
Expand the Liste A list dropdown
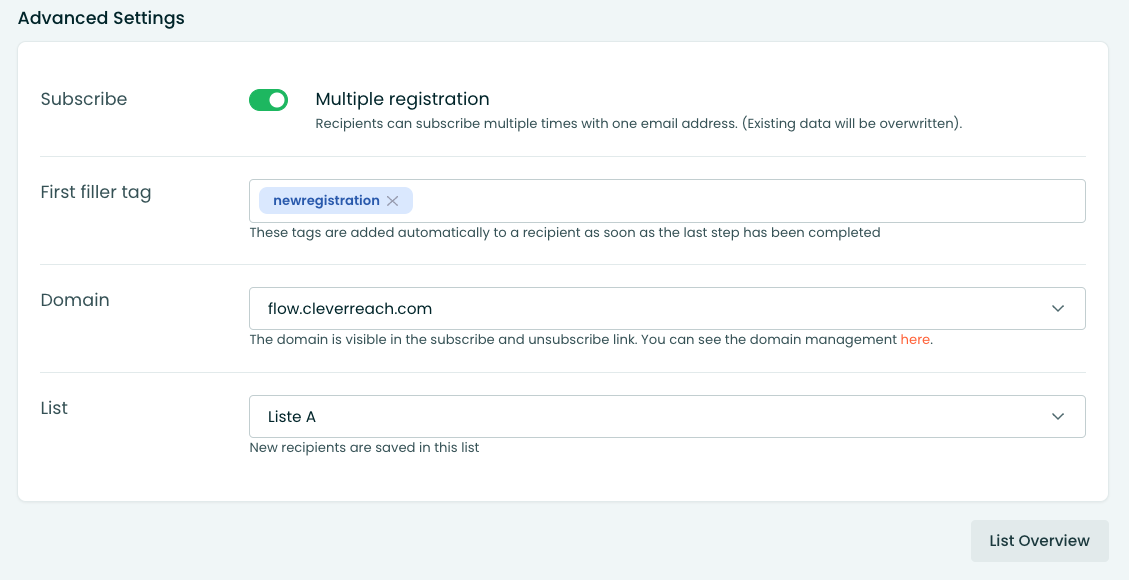coord(650,416)
